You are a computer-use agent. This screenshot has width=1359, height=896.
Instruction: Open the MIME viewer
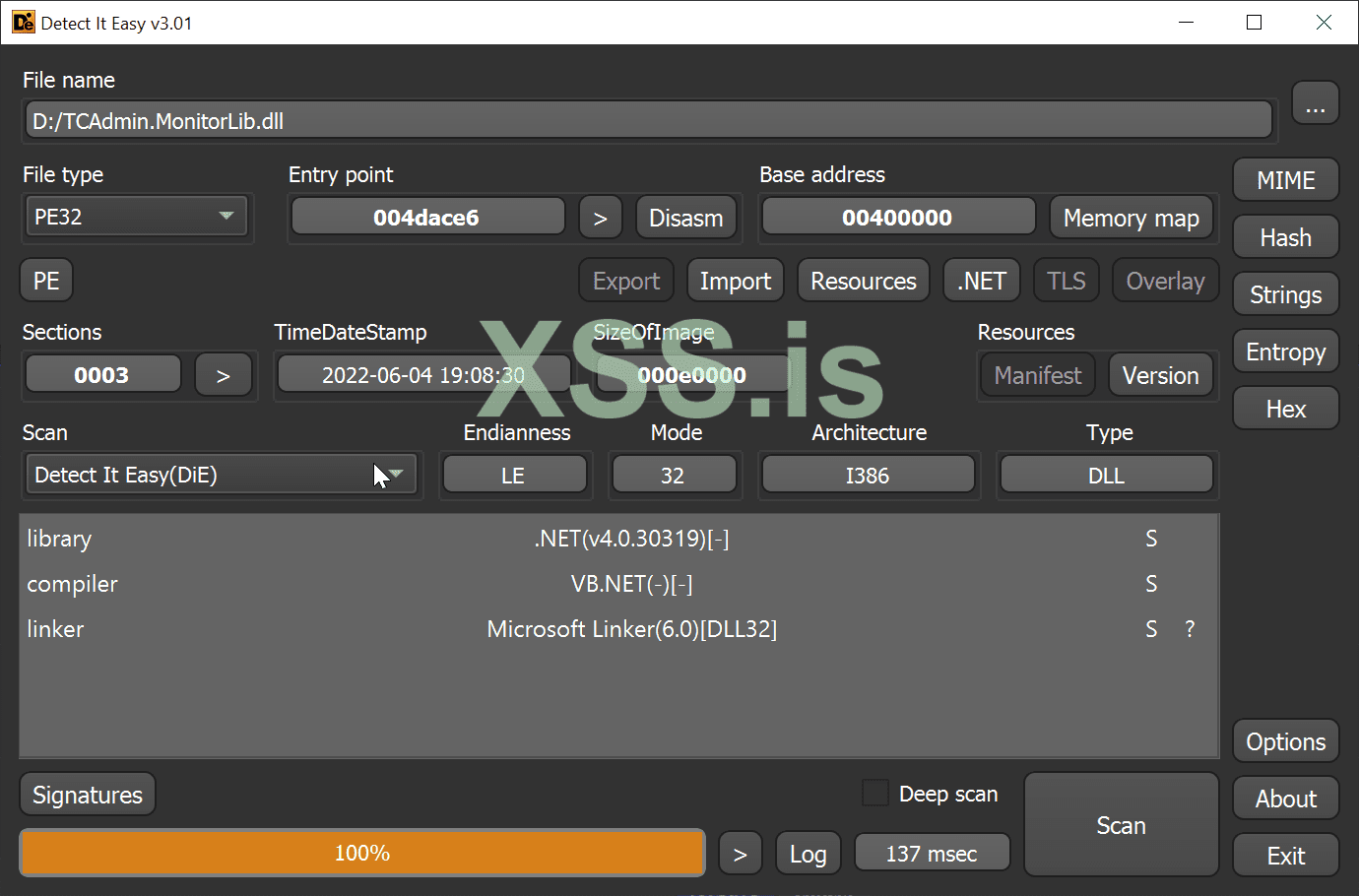click(x=1286, y=180)
